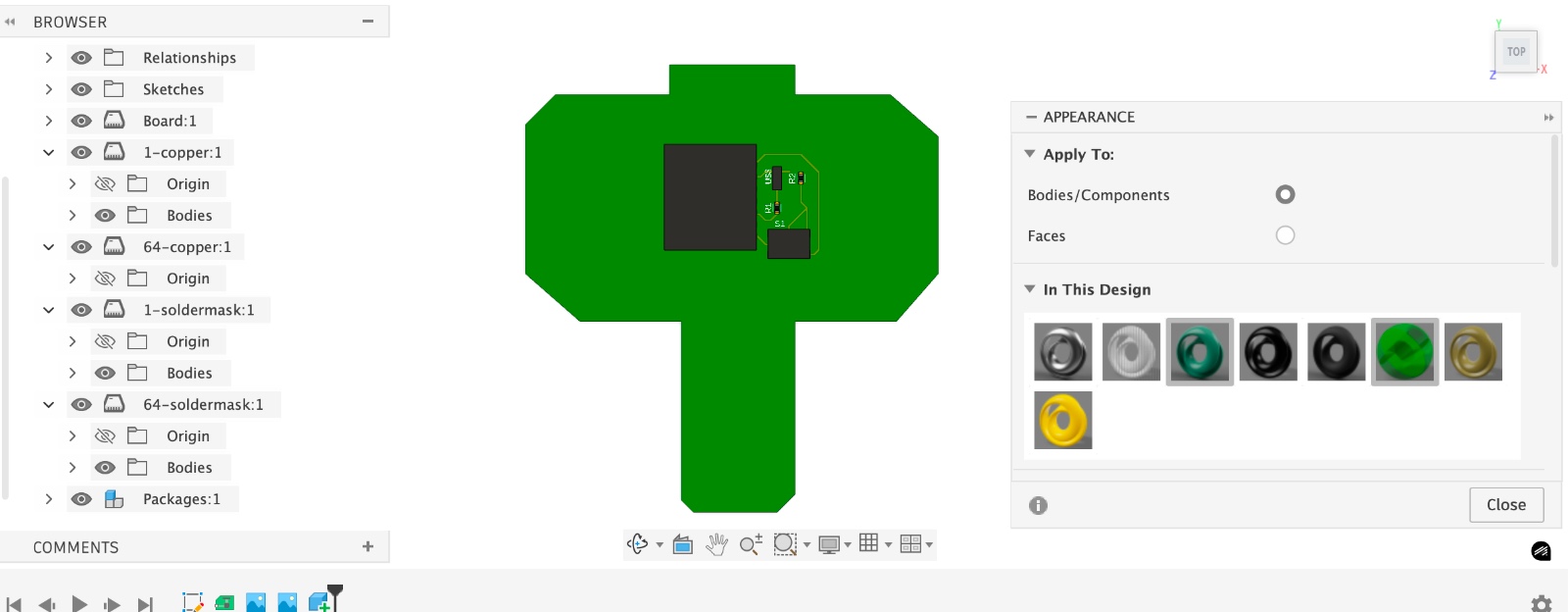1568x612 pixels.
Task: Click the Appearance panel vertical scrollbar
Action: point(1554,201)
